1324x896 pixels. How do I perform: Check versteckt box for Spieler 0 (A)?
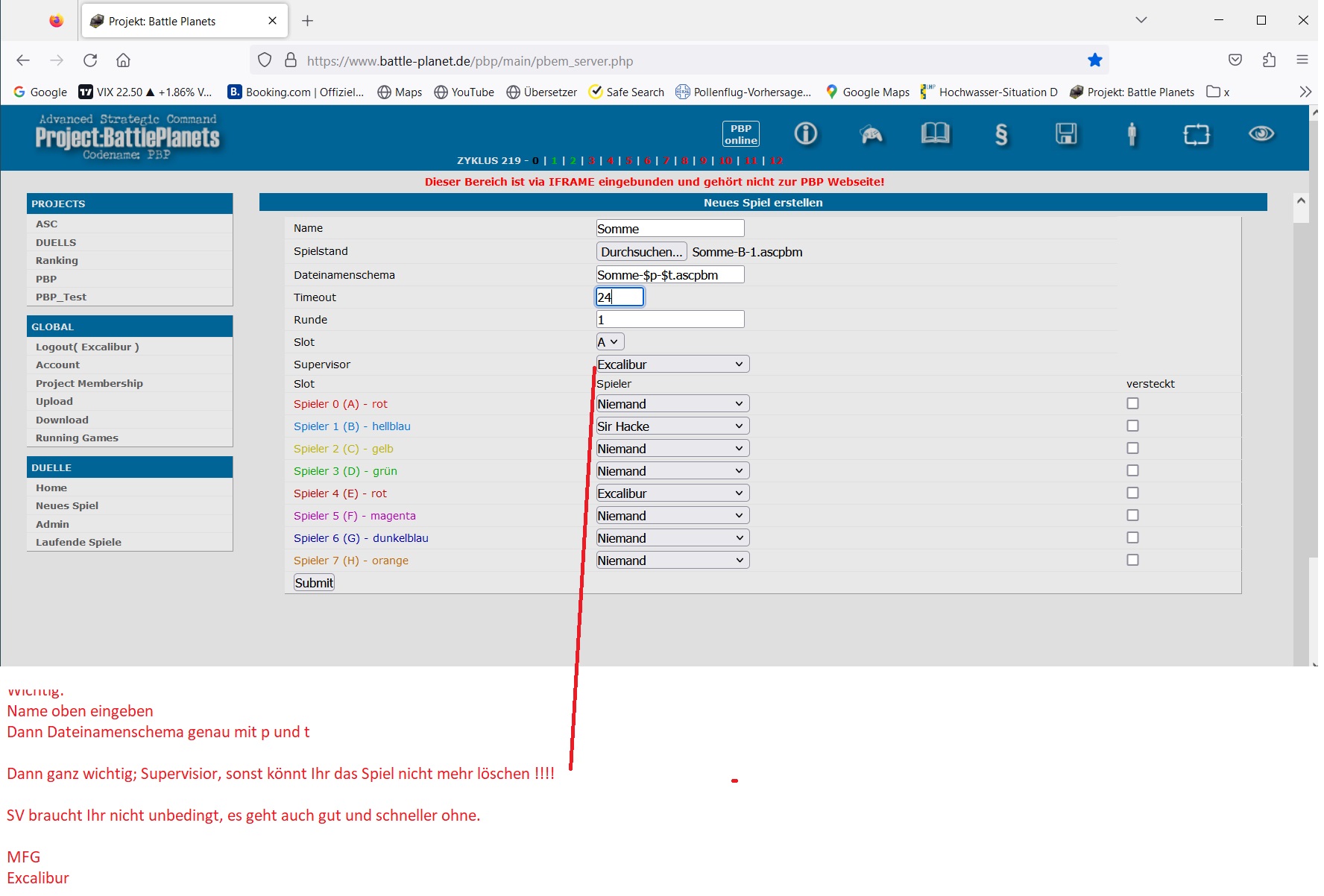pos(1132,403)
